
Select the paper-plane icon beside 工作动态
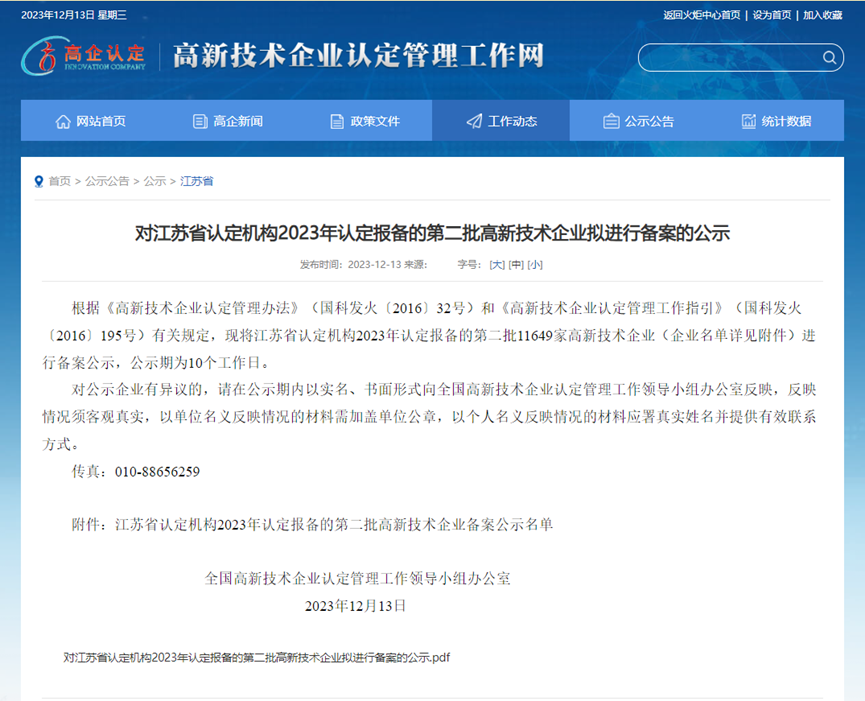point(473,120)
